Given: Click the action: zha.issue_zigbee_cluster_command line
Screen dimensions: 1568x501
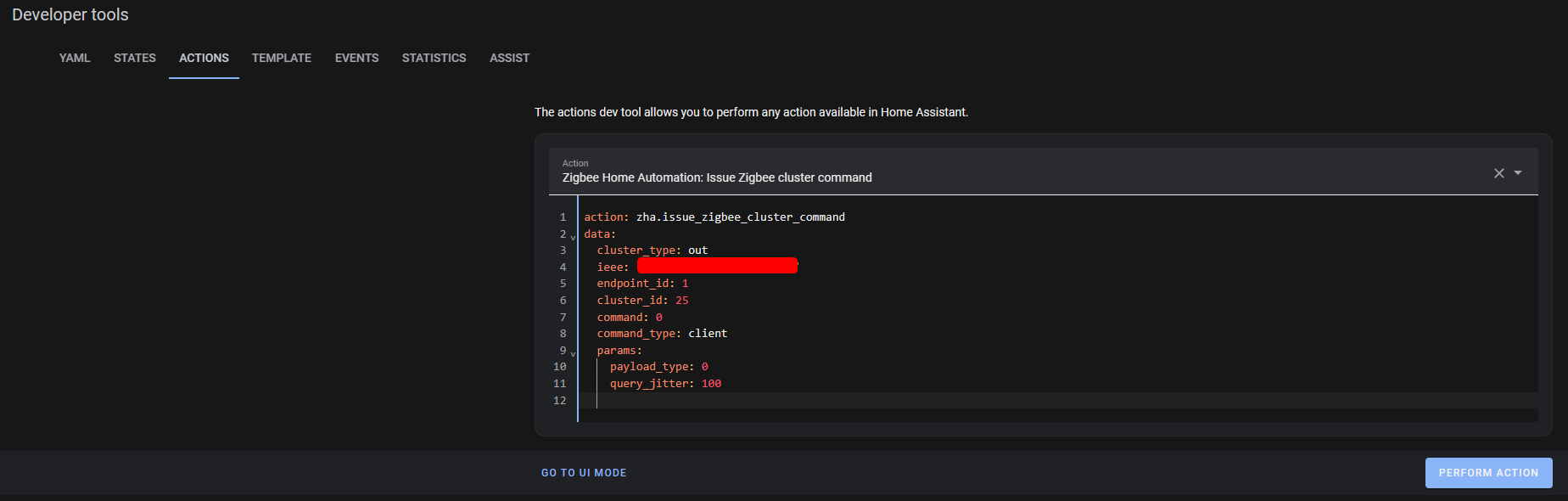Looking at the screenshot, I should pos(714,217).
